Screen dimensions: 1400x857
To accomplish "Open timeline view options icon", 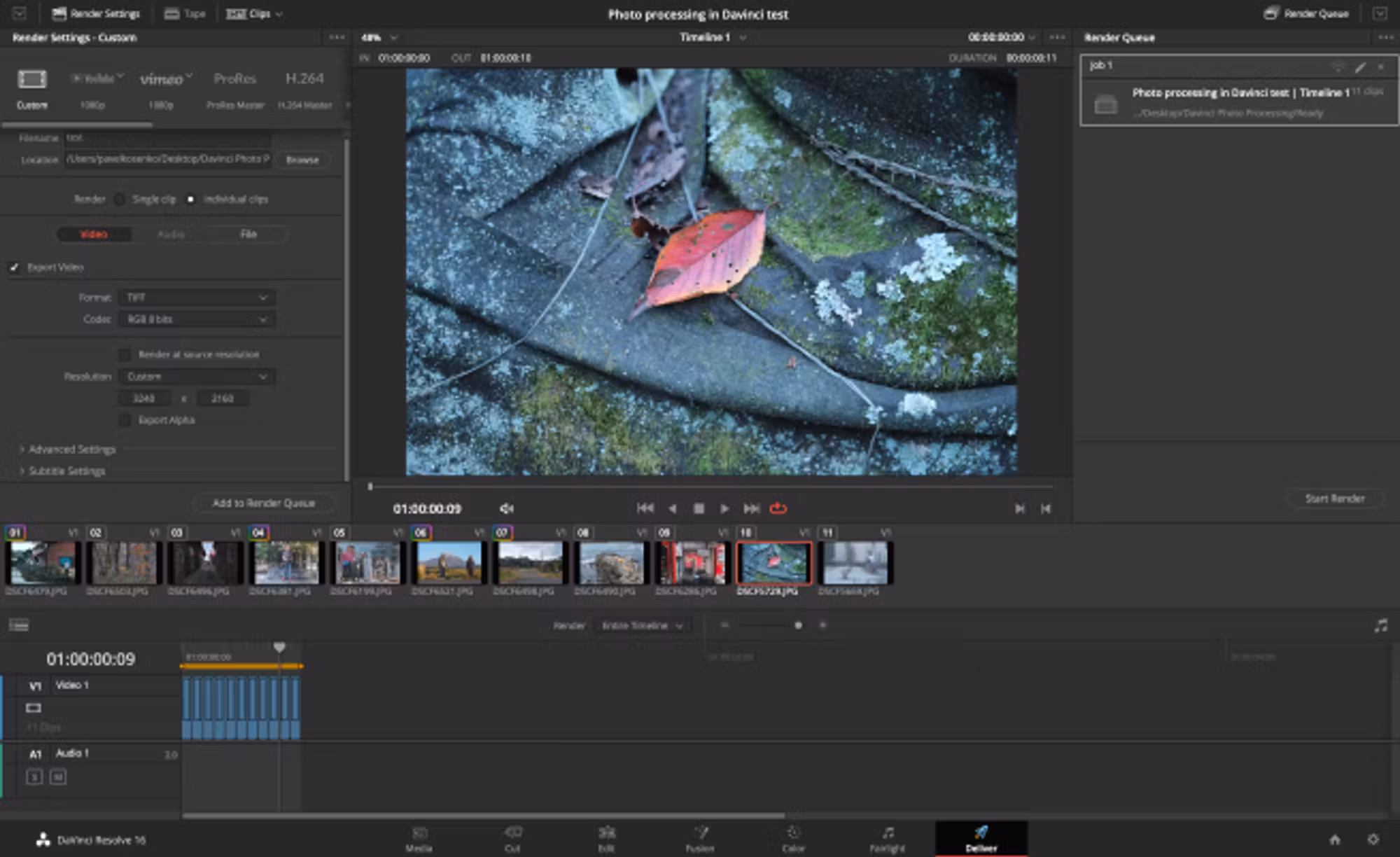I will (19, 625).
